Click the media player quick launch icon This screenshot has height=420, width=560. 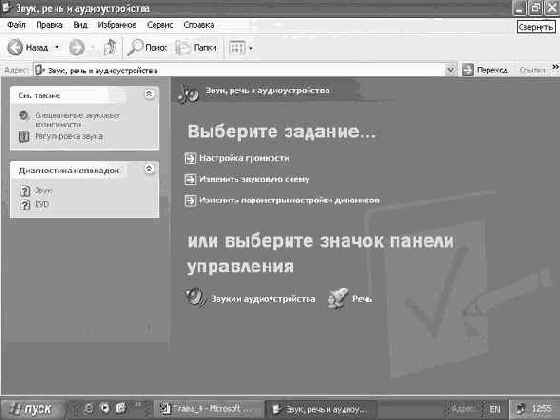[x=105, y=408]
